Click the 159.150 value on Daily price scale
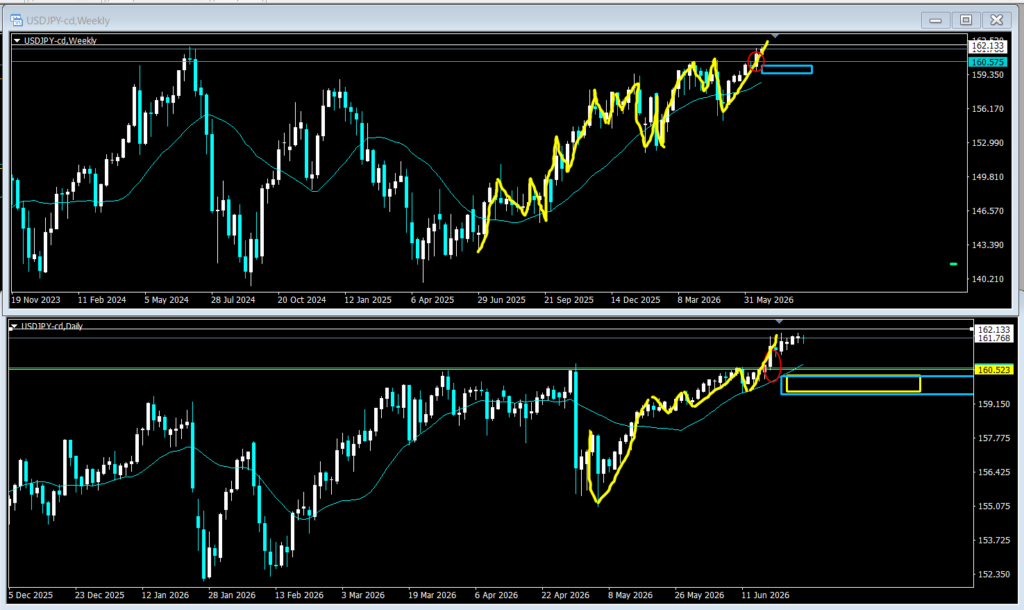Image resolution: width=1024 pixels, height=610 pixels. (x=993, y=404)
